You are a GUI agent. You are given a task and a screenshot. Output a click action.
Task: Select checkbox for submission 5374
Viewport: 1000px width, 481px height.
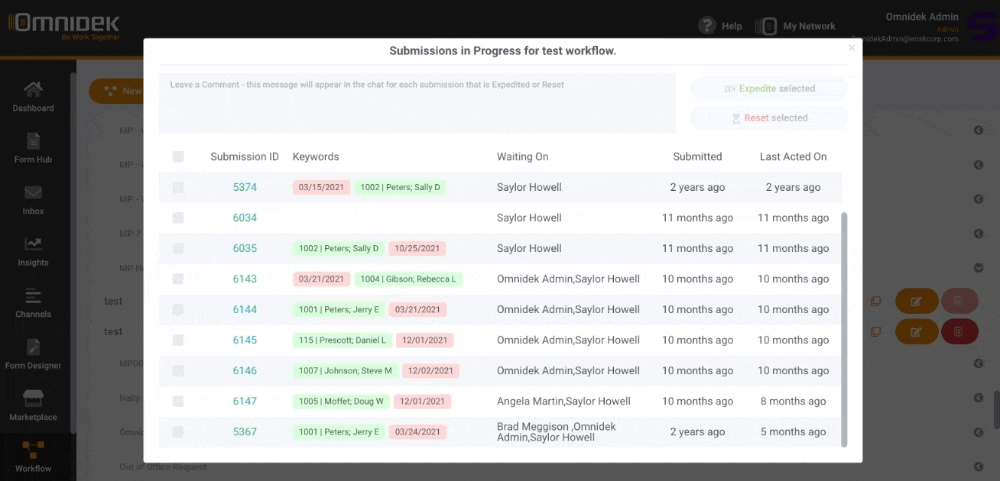click(178, 188)
